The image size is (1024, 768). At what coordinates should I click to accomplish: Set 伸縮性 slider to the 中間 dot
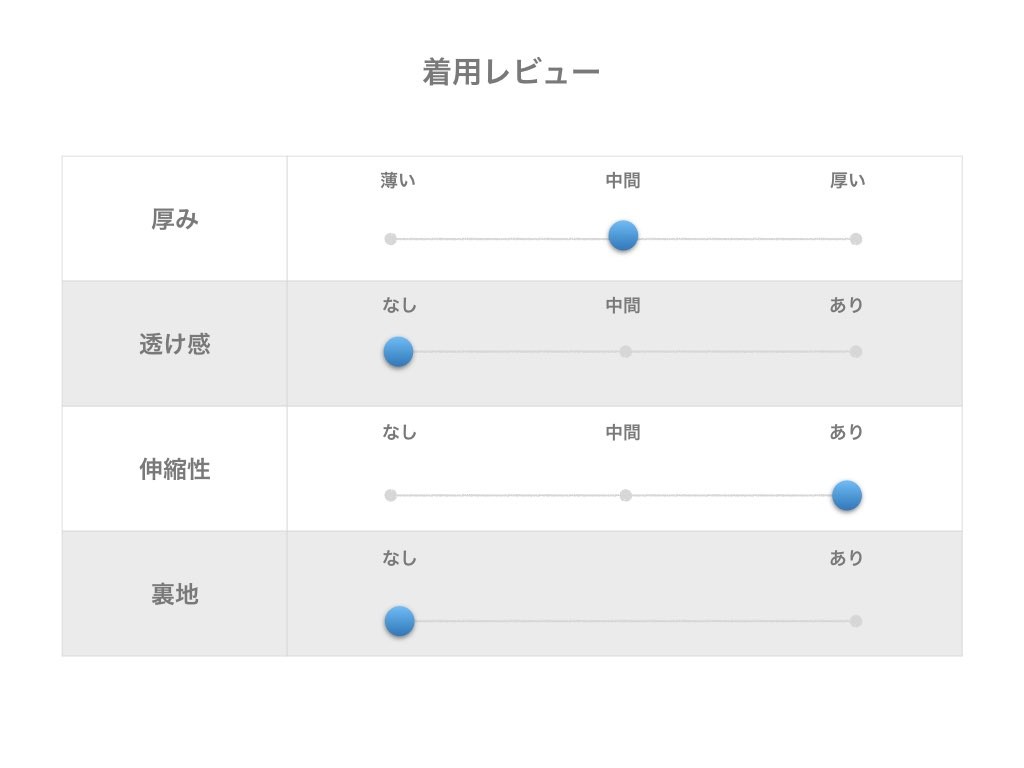625,495
